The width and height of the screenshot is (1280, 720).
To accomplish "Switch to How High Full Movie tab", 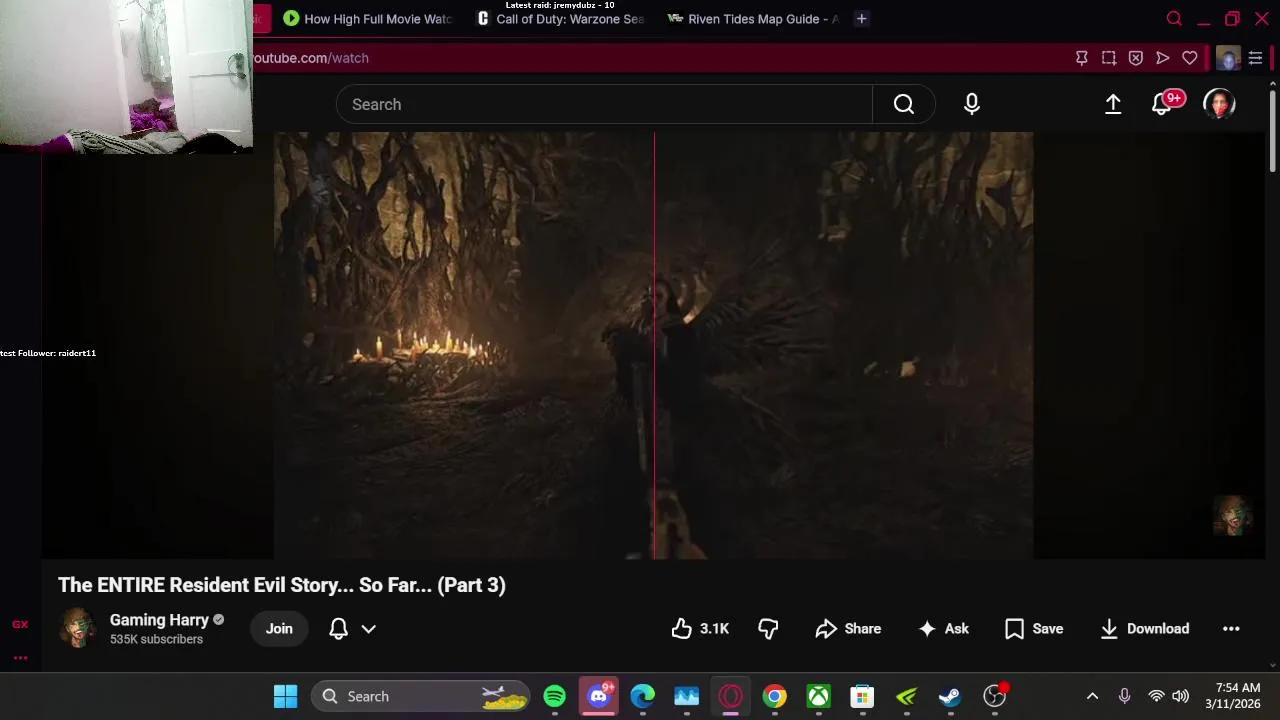I will pos(367,19).
